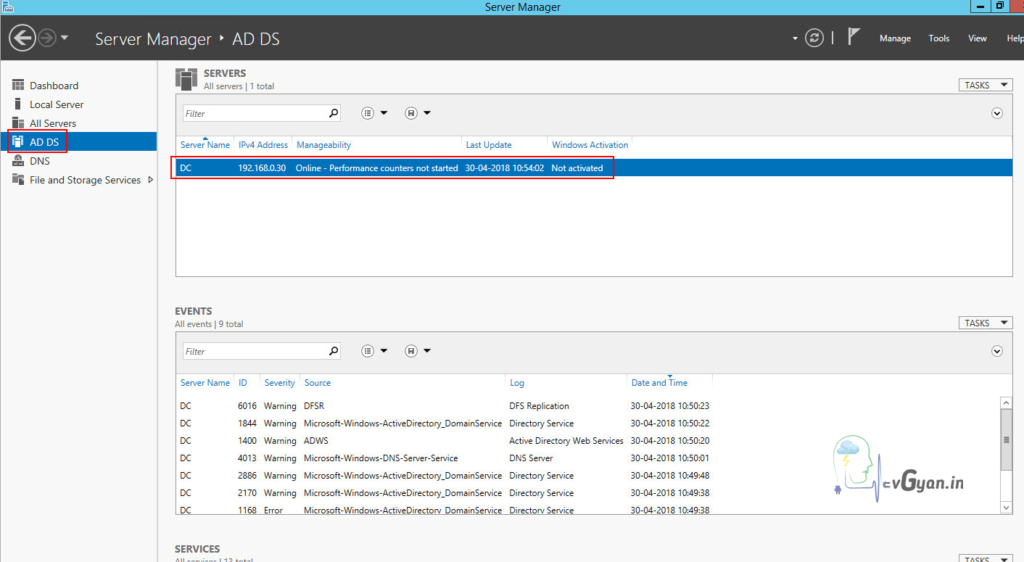The image size is (1024, 562).
Task: Click the Events list scroll down arrow
Action: click(1006, 507)
